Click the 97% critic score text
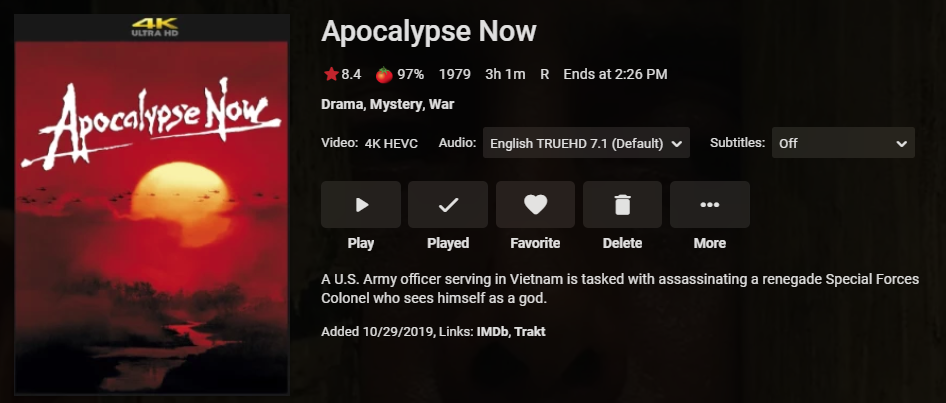Viewport: 946px width, 403px height. (411, 74)
